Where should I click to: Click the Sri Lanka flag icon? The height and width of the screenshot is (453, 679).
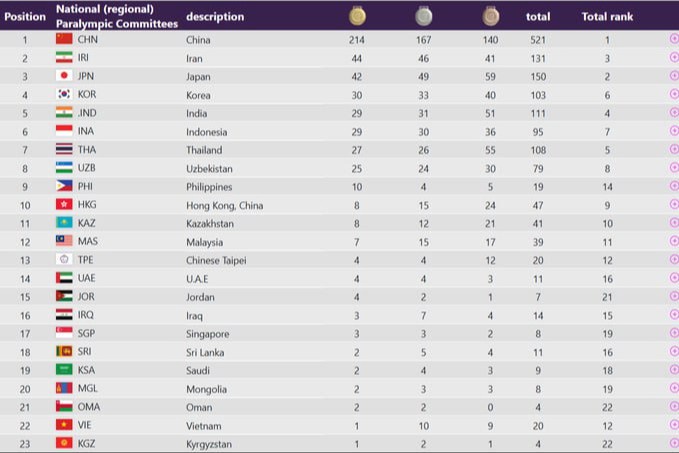point(64,352)
